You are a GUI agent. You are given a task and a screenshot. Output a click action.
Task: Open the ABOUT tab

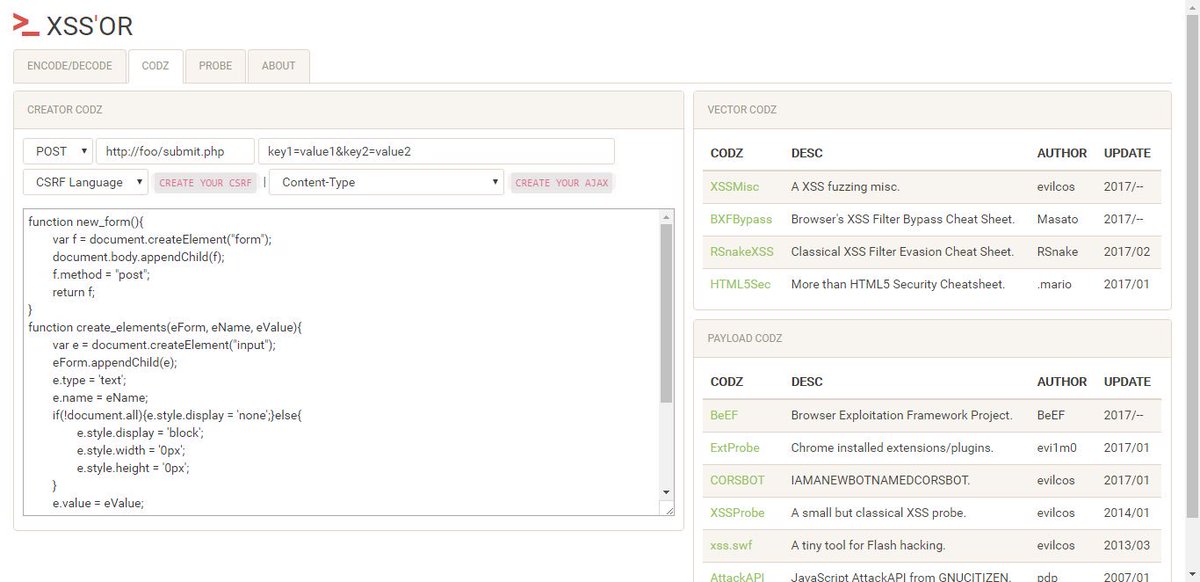(278, 66)
